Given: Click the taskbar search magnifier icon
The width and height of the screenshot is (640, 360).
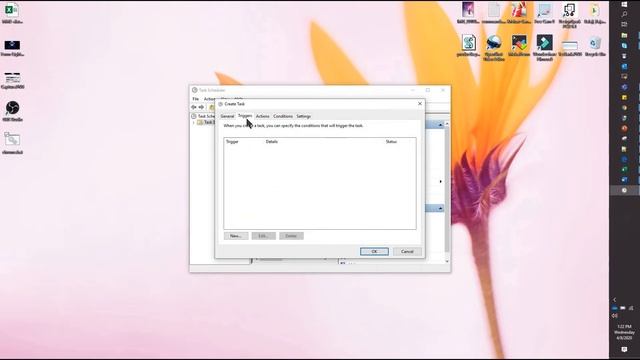Looking at the screenshot, I should pos(624,14).
